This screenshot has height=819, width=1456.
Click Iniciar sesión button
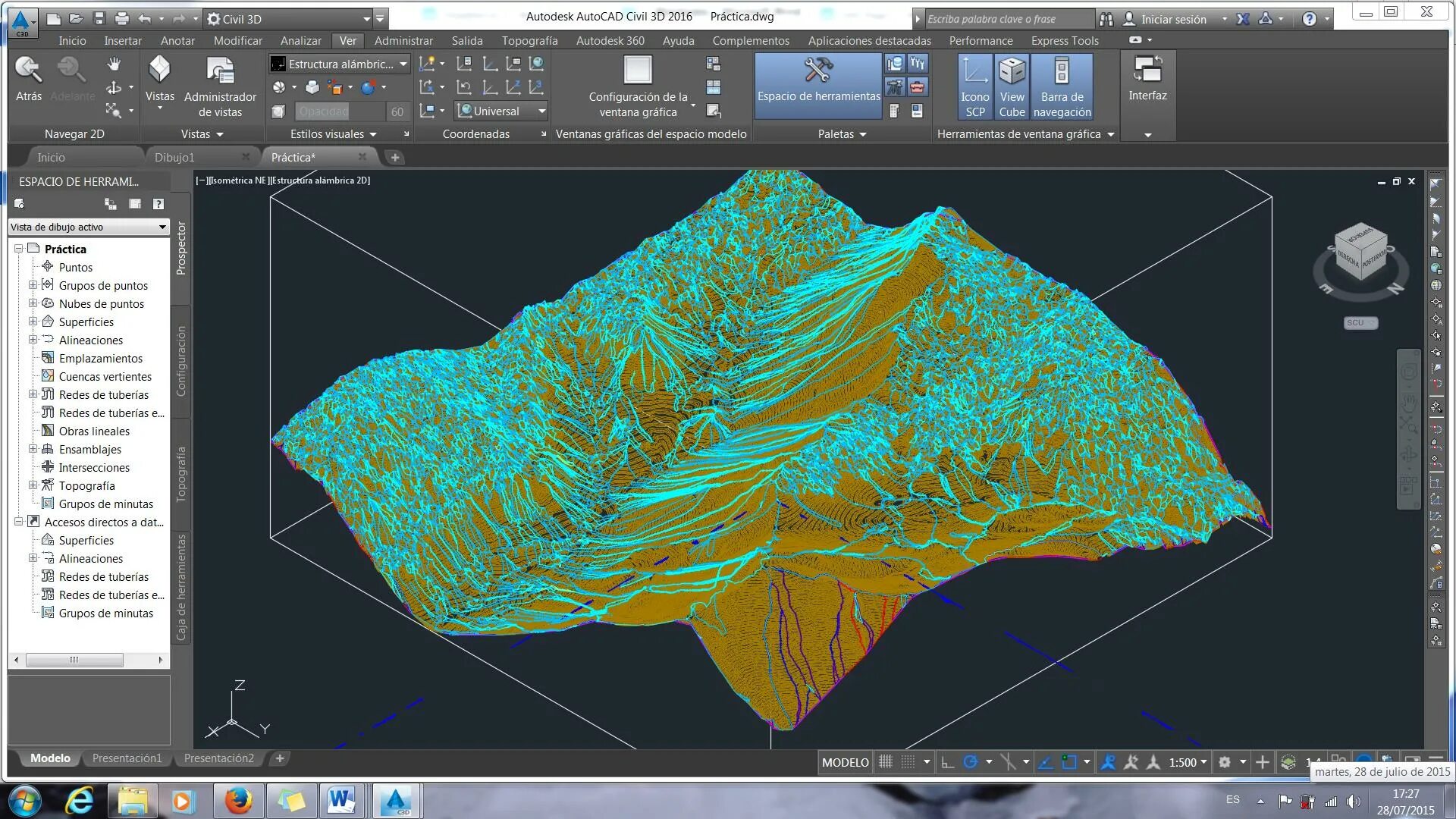[1172, 19]
